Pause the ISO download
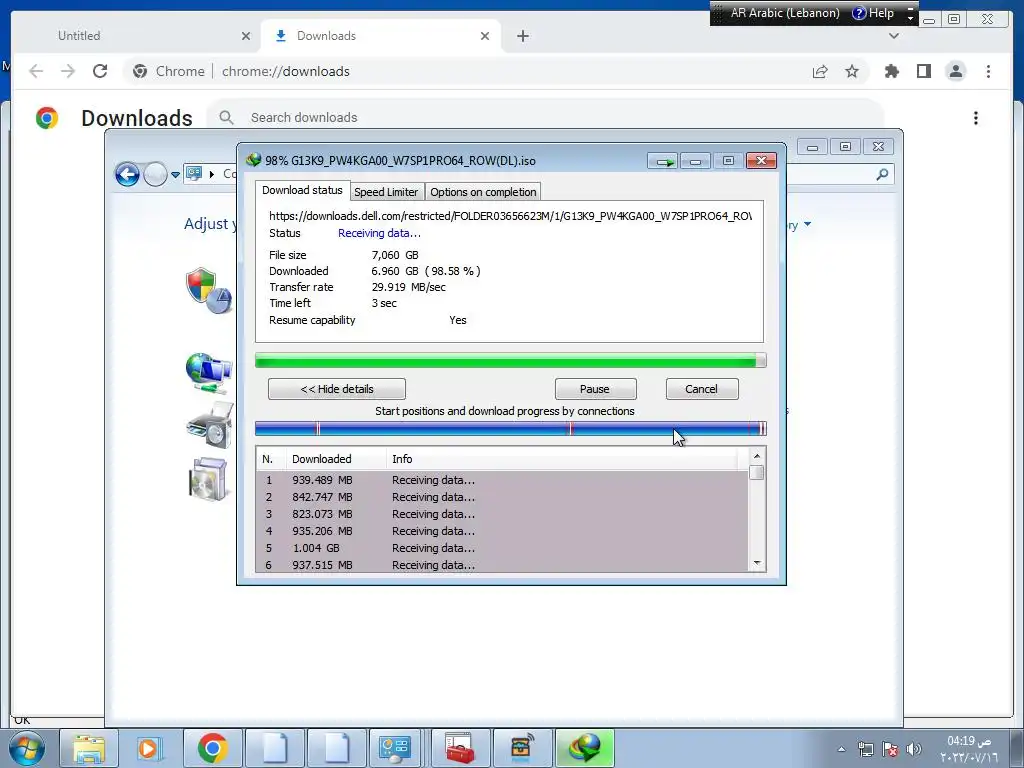 coord(595,389)
